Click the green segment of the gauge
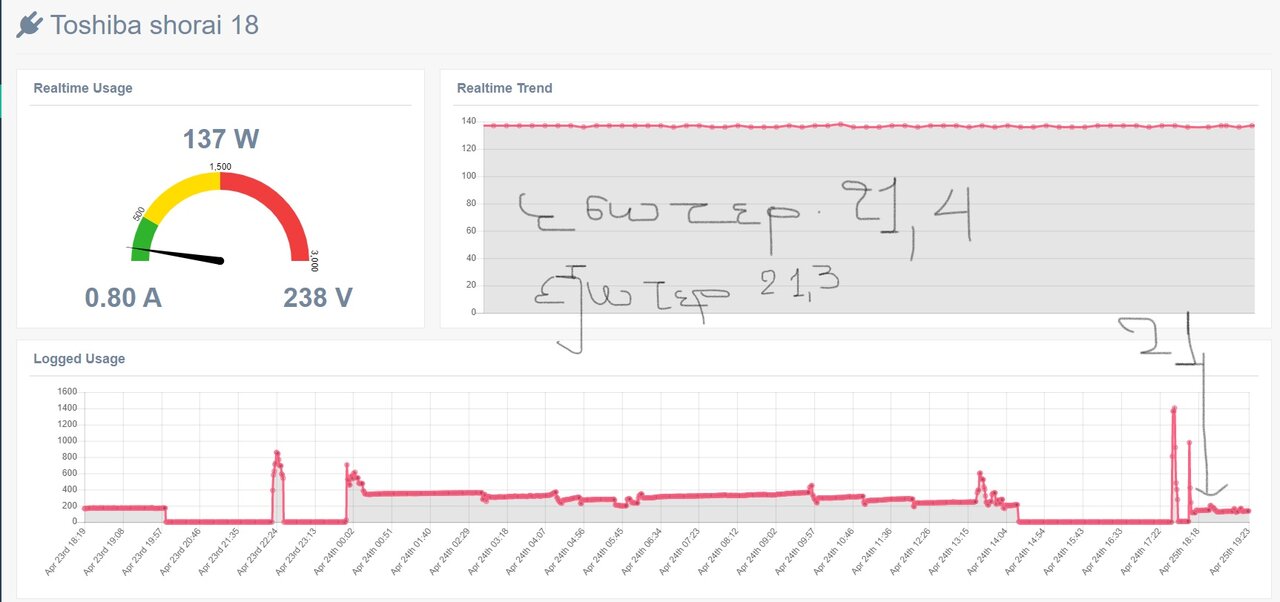Viewport: 1280px width, 602px height. pyautogui.click(x=143, y=238)
